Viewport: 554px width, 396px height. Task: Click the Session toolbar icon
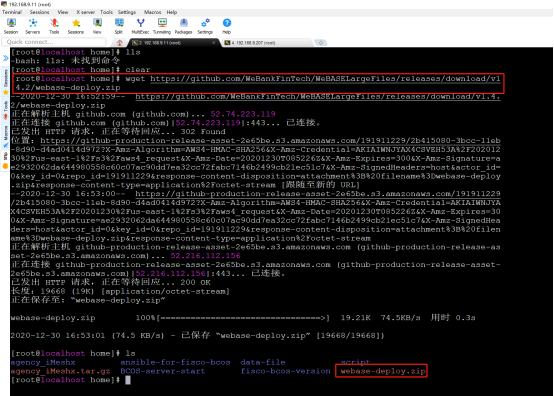(x=11, y=26)
